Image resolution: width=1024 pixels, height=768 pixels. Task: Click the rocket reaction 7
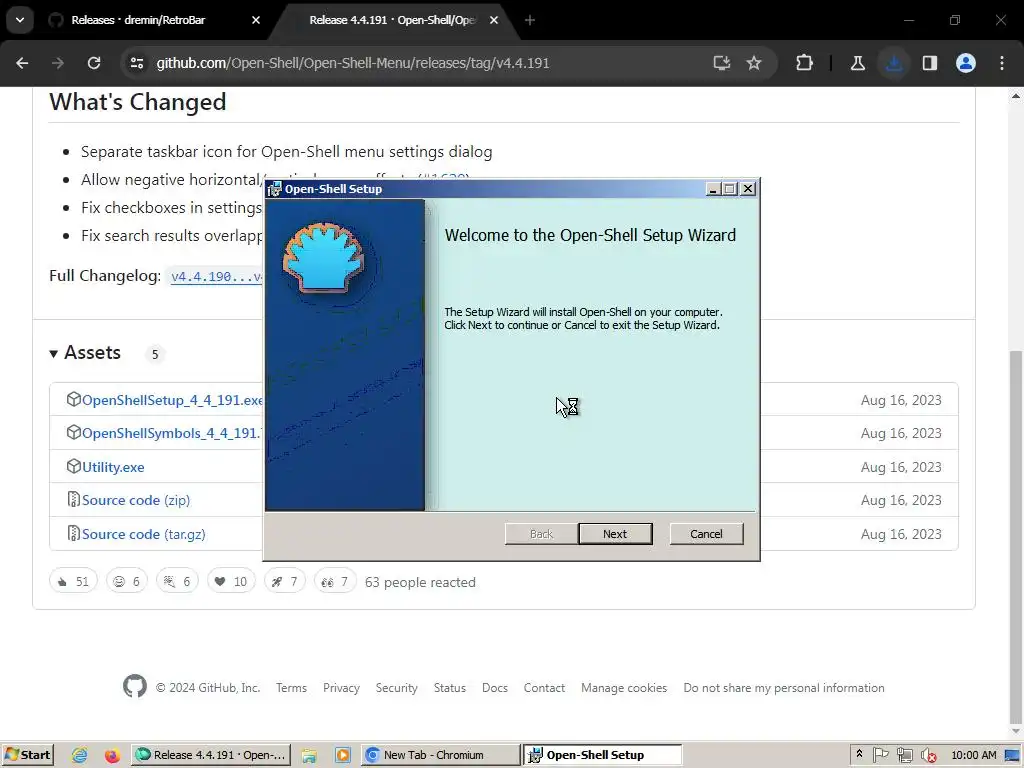[285, 581]
